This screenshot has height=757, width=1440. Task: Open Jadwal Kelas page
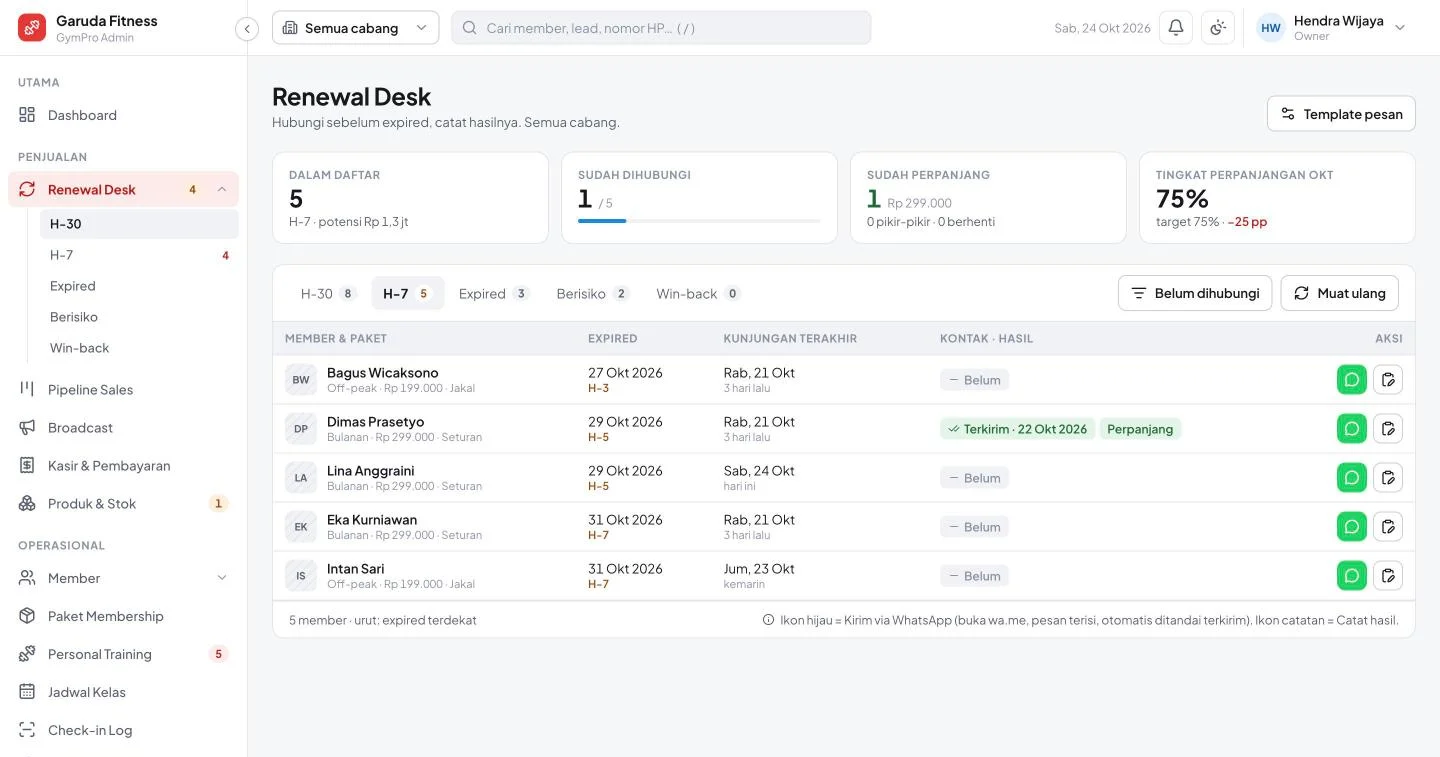point(124,692)
